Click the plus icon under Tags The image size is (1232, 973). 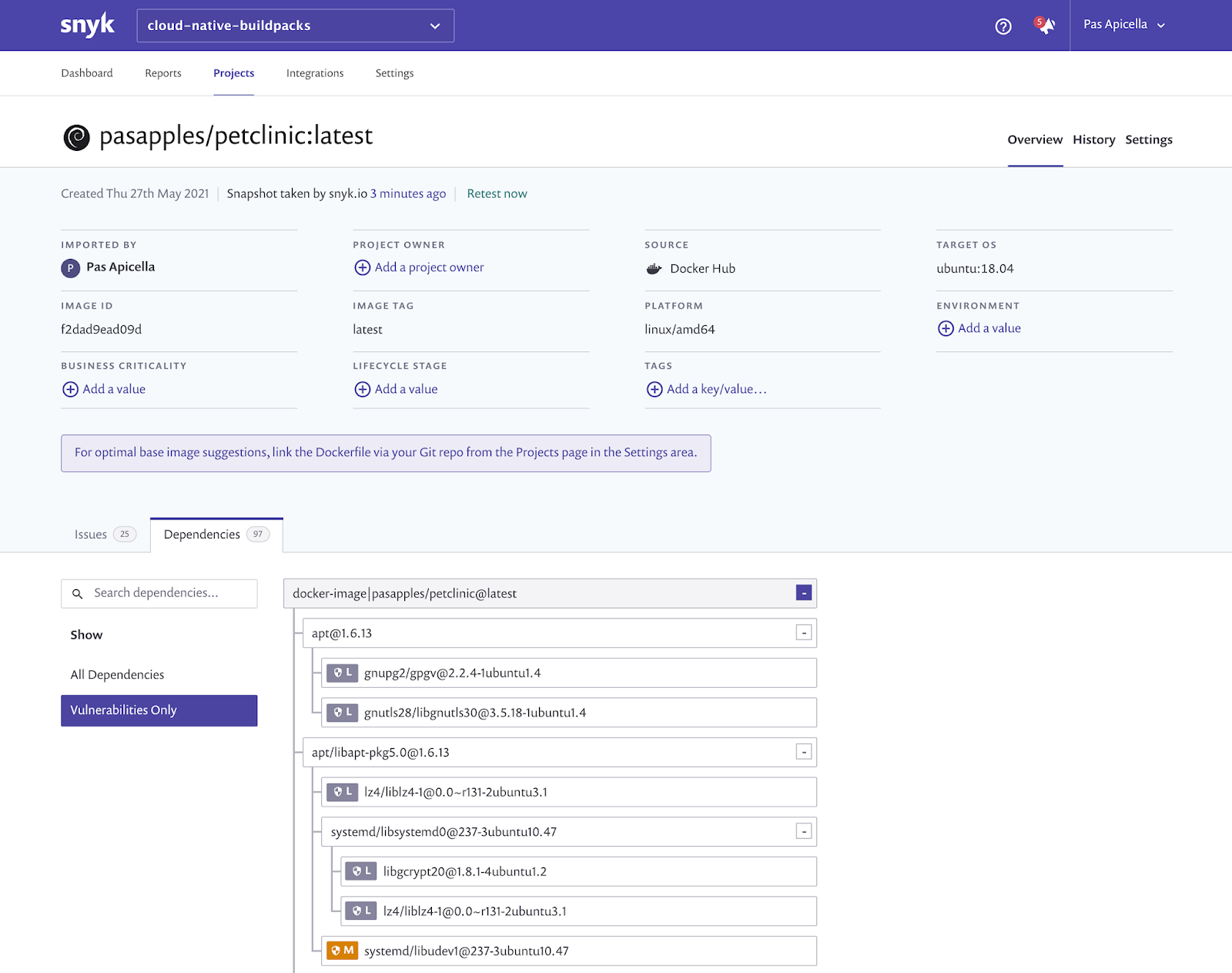click(x=654, y=389)
